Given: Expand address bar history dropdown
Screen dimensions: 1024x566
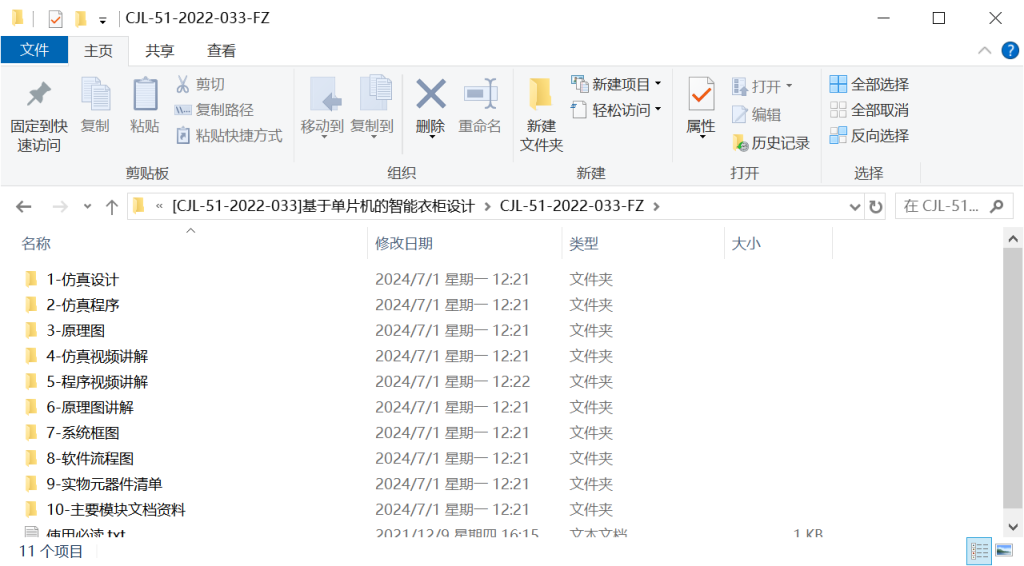Looking at the screenshot, I should pyautogui.click(x=854, y=207).
